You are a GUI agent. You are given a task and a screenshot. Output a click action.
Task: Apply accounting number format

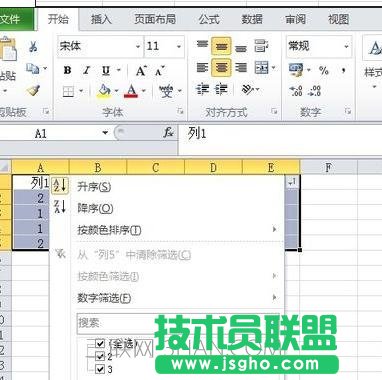[296, 69]
